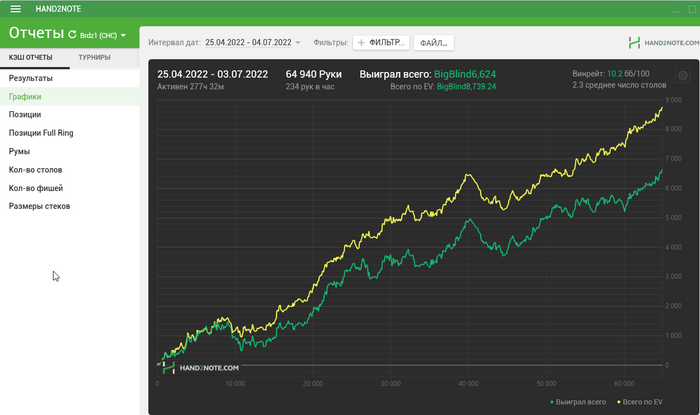Open the Кол-во фишей report
This screenshot has width=700, height=415.
point(70,188)
